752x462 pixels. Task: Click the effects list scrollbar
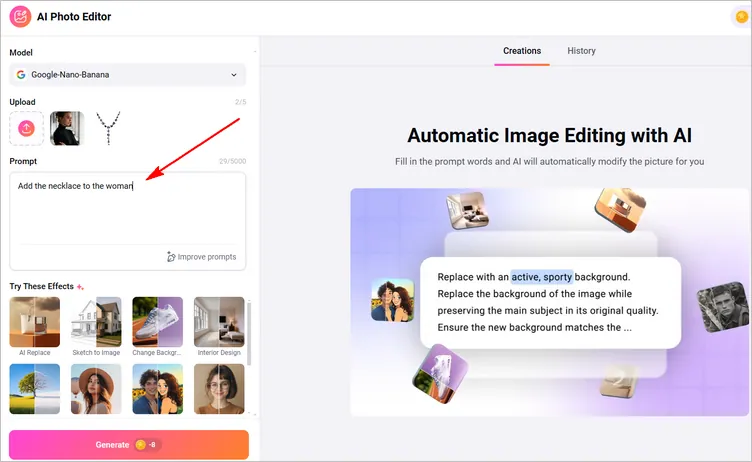point(249,332)
